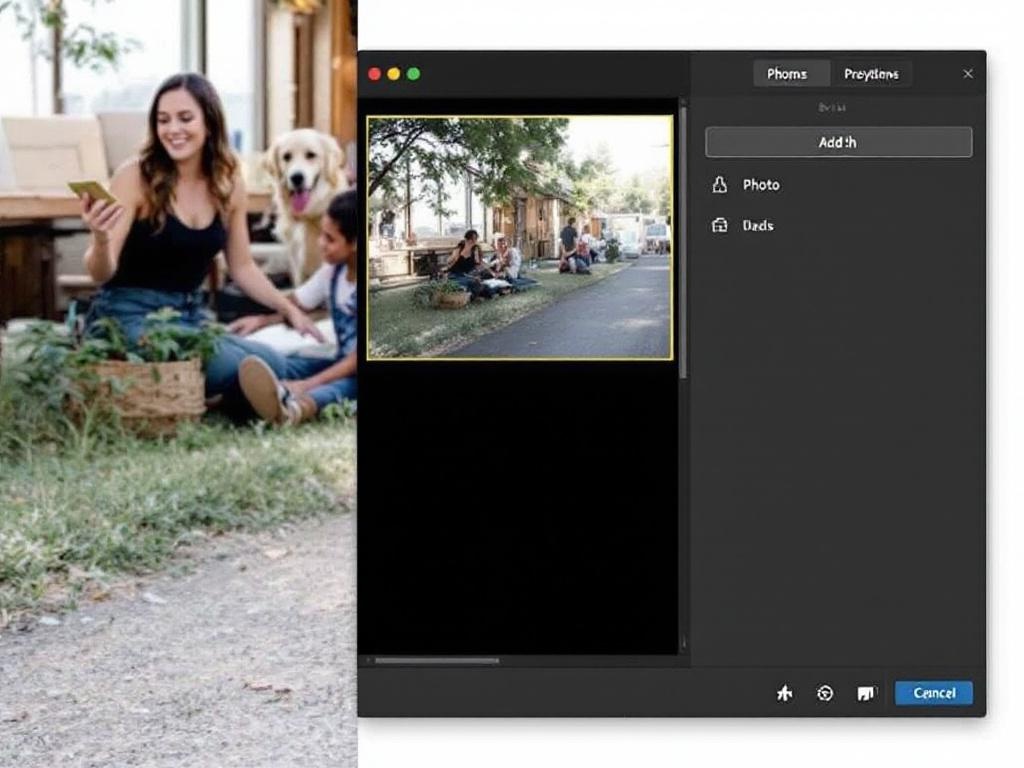Switch to the Projects tab
Screen dimensions: 1024x768
871,73
